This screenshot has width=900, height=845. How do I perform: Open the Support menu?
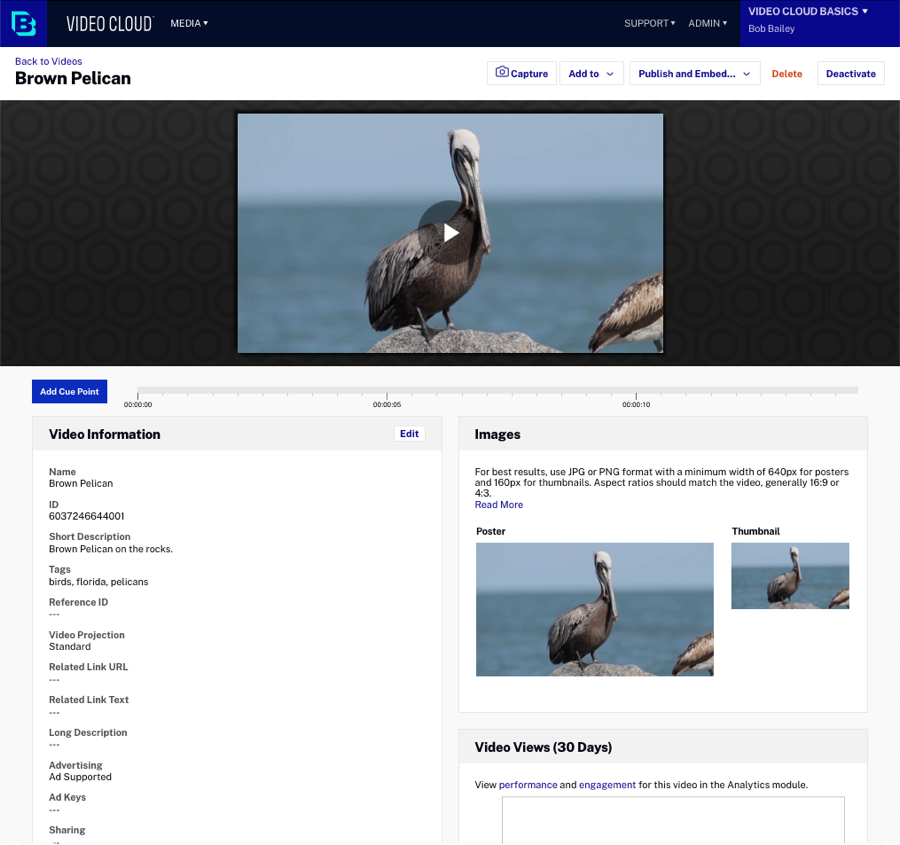[649, 23]
